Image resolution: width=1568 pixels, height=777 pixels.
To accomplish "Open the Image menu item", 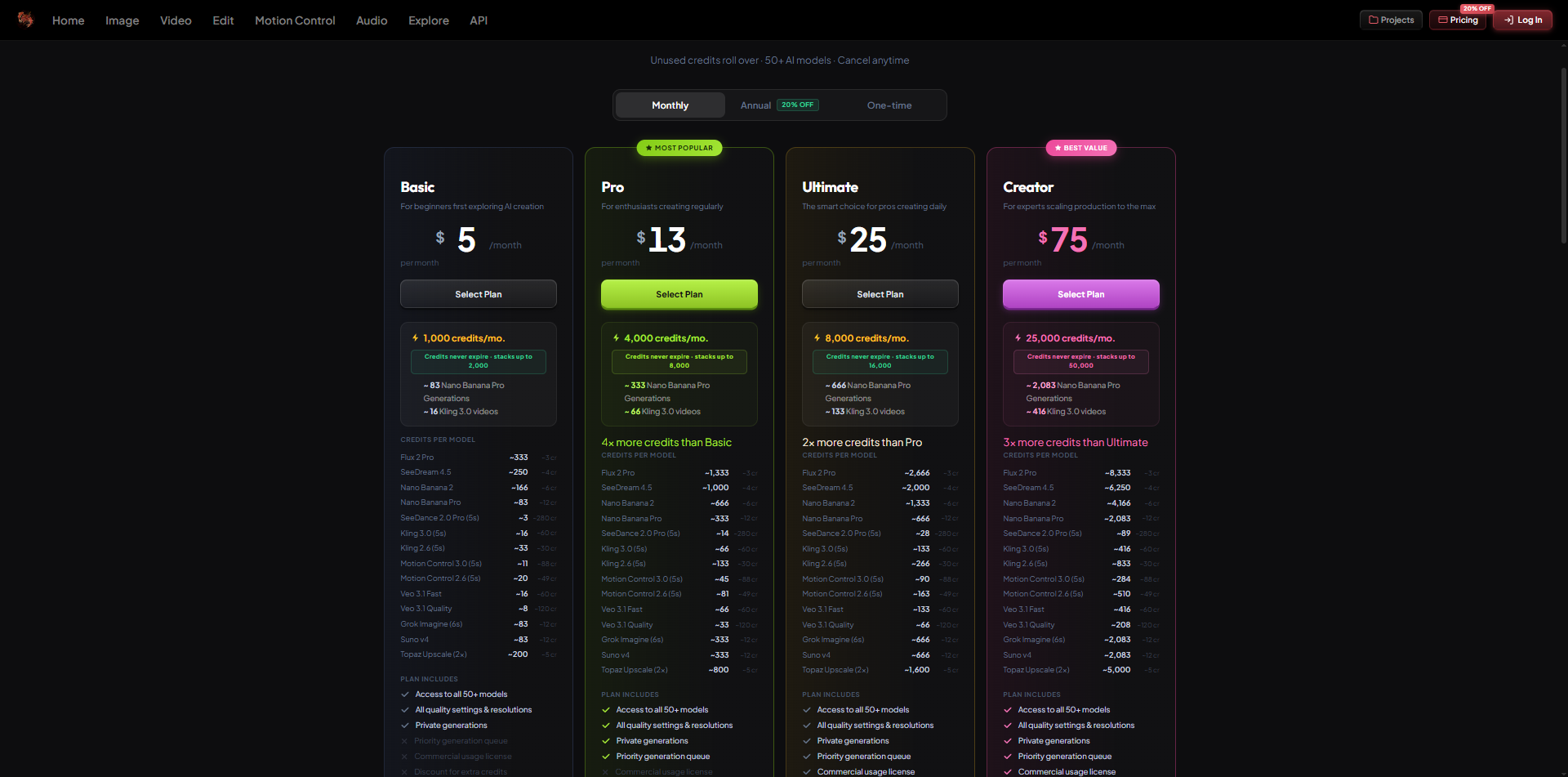I will tap(122, 20).
